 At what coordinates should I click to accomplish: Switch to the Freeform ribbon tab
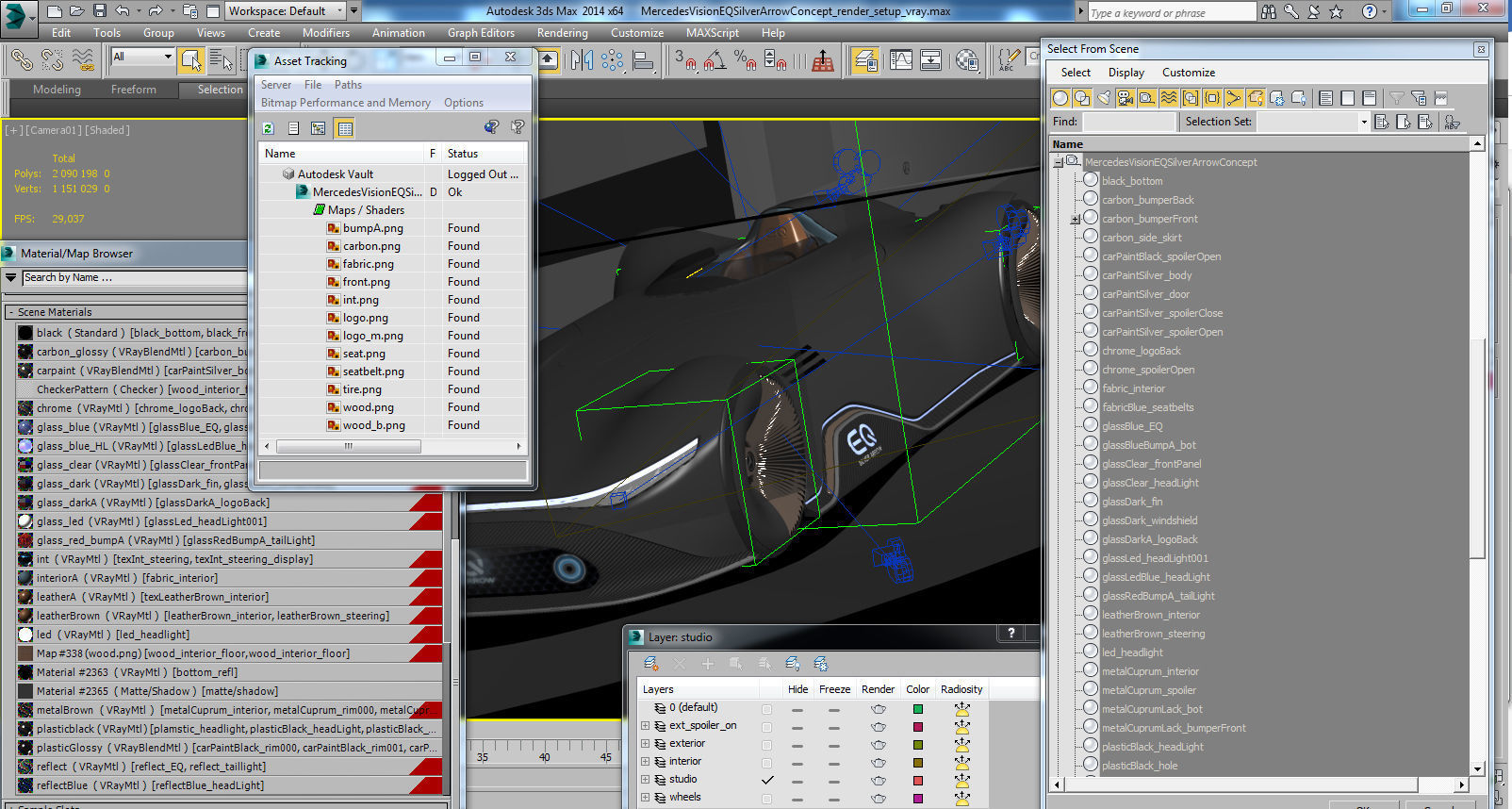point(133,90)
